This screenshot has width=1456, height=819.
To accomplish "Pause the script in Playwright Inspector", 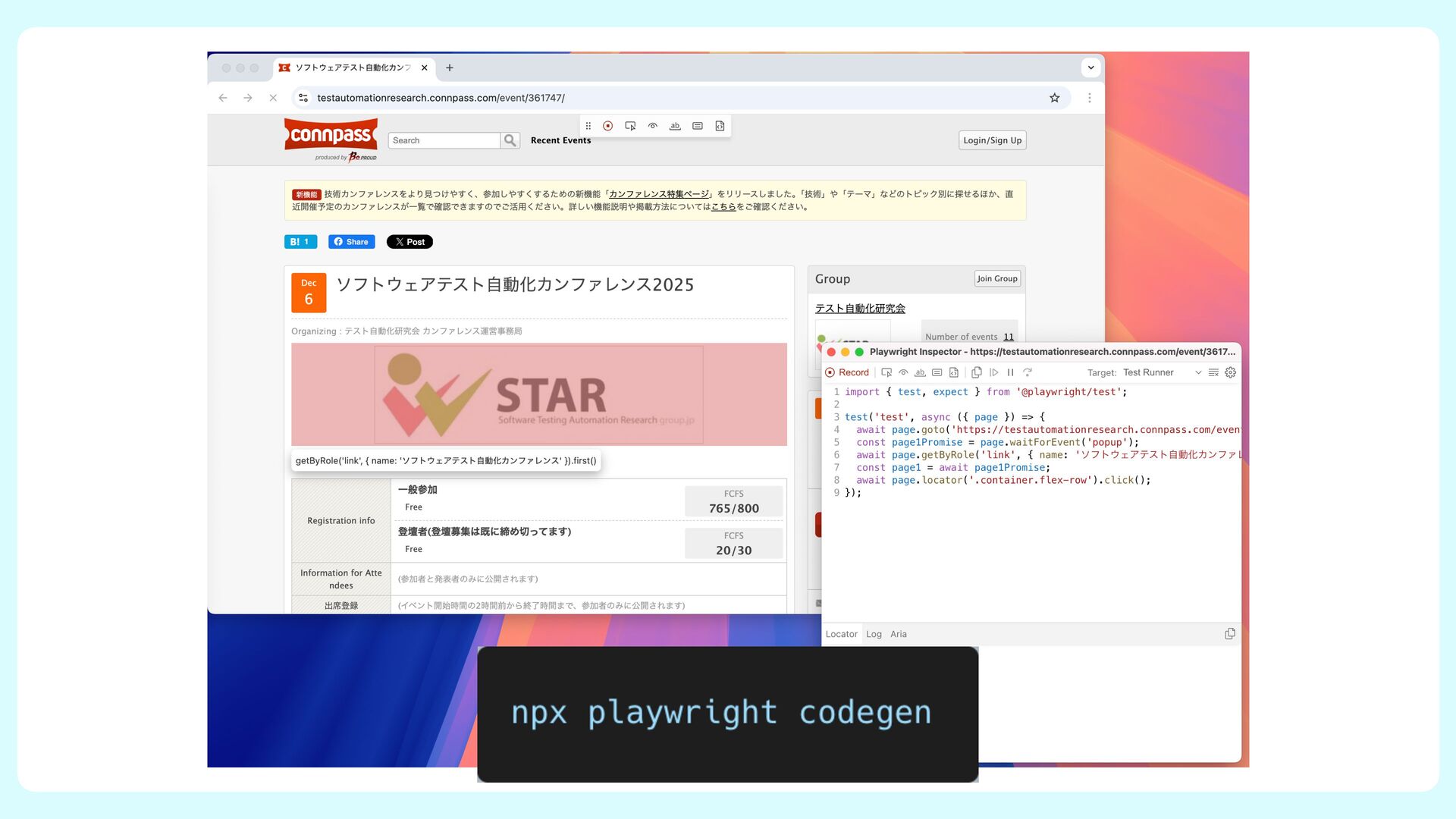I will click(1010, 372).
